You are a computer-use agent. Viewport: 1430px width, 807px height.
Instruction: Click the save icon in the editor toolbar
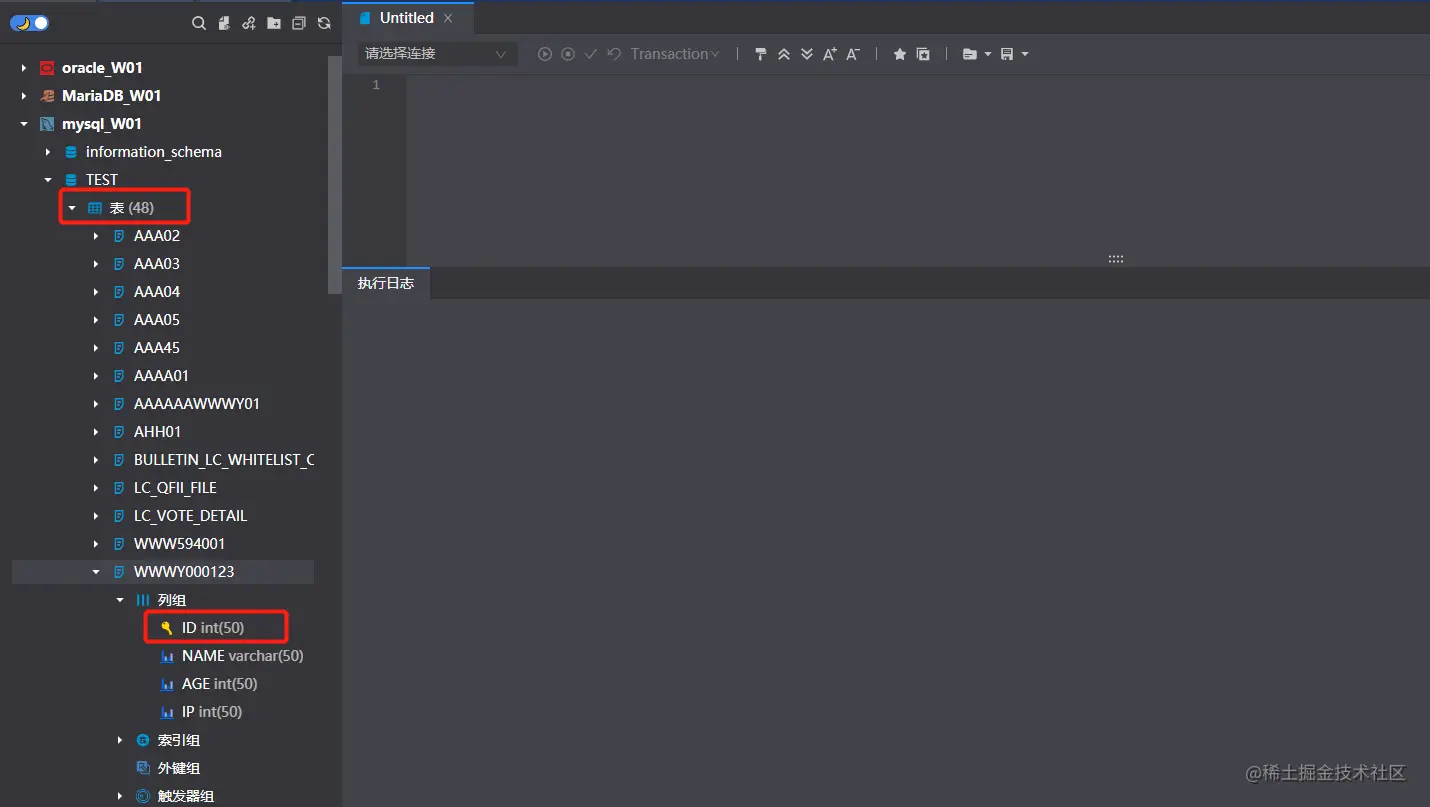1008,54
